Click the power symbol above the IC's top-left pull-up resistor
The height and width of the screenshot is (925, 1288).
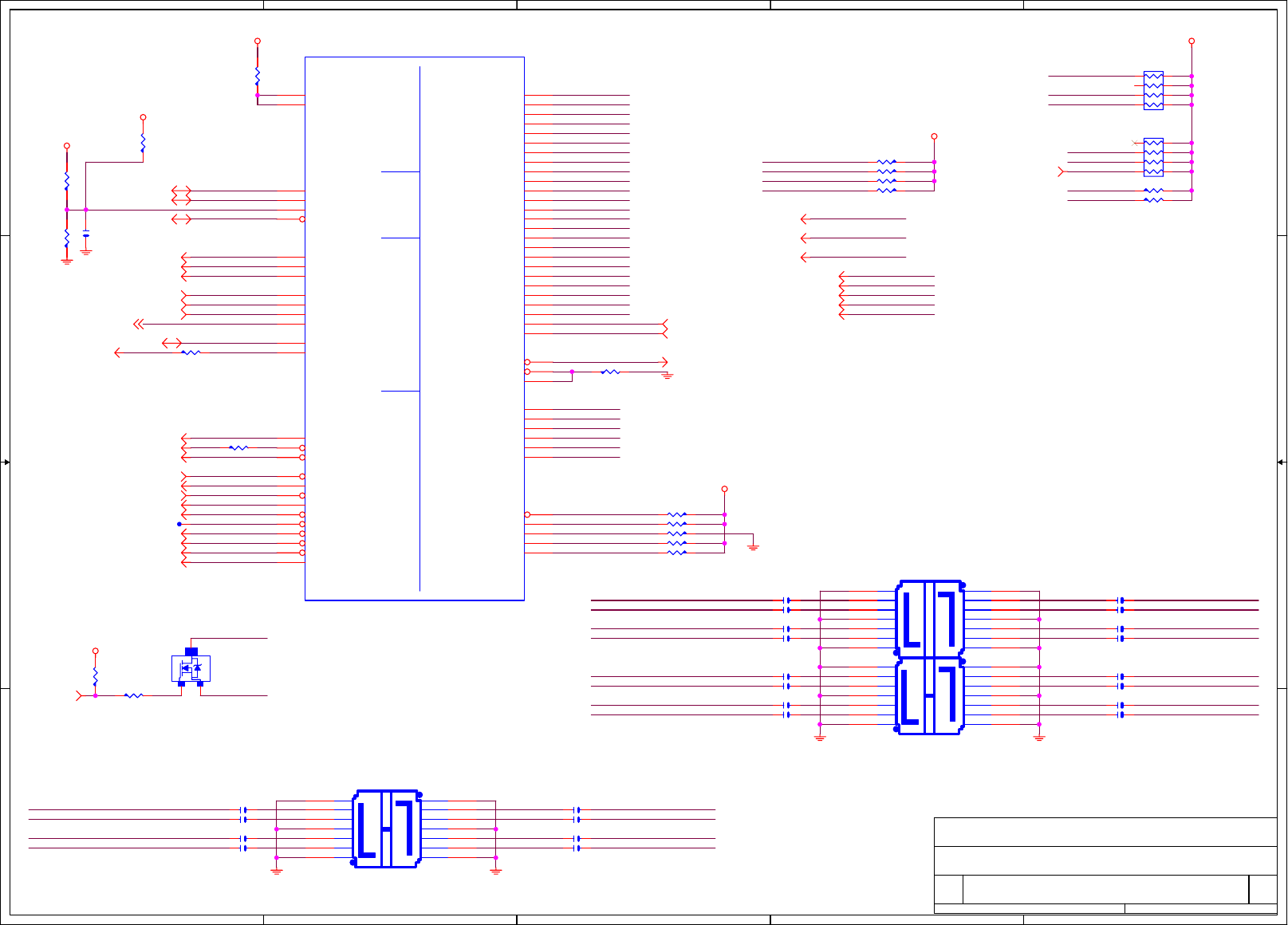click(258, 41)
